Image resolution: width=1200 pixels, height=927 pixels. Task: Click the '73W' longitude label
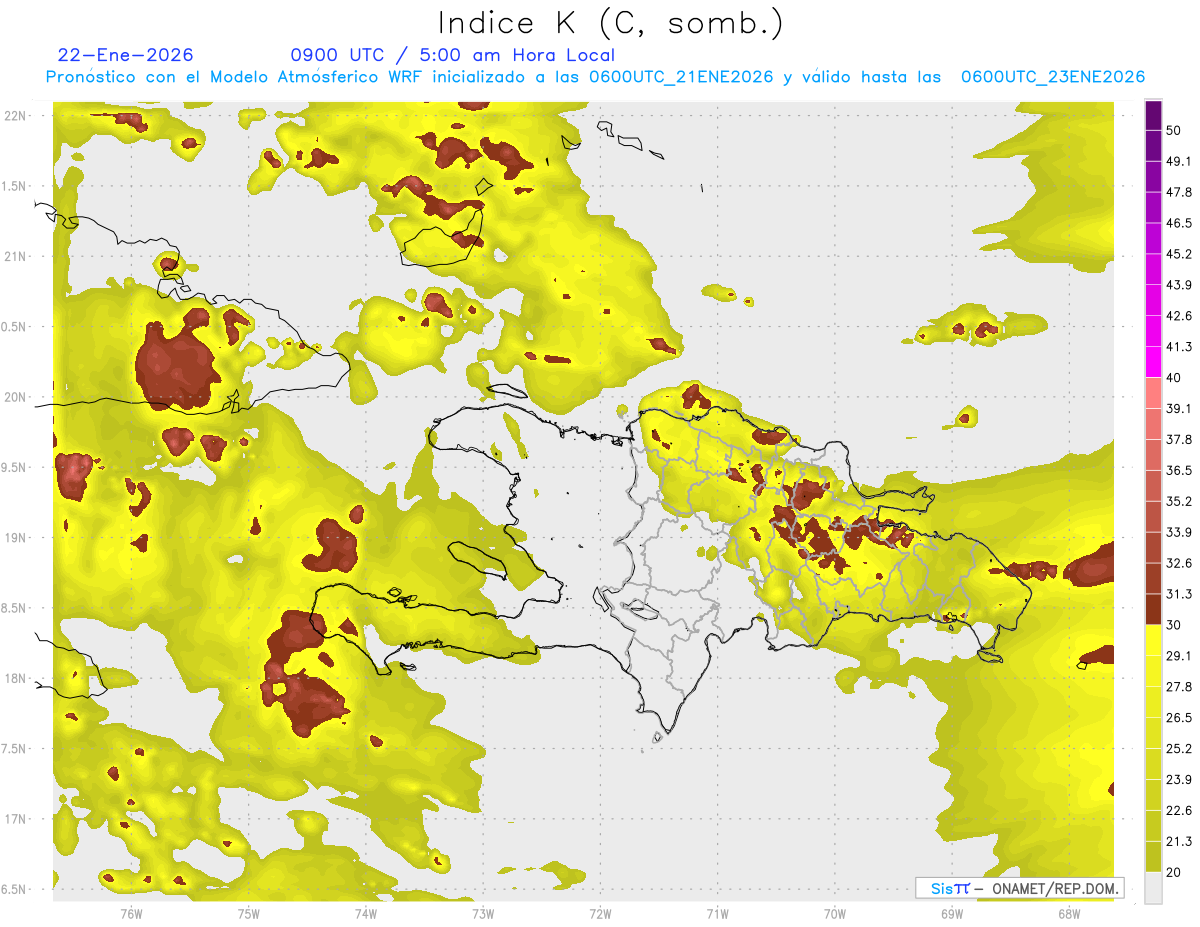click(x=482, y=913)
